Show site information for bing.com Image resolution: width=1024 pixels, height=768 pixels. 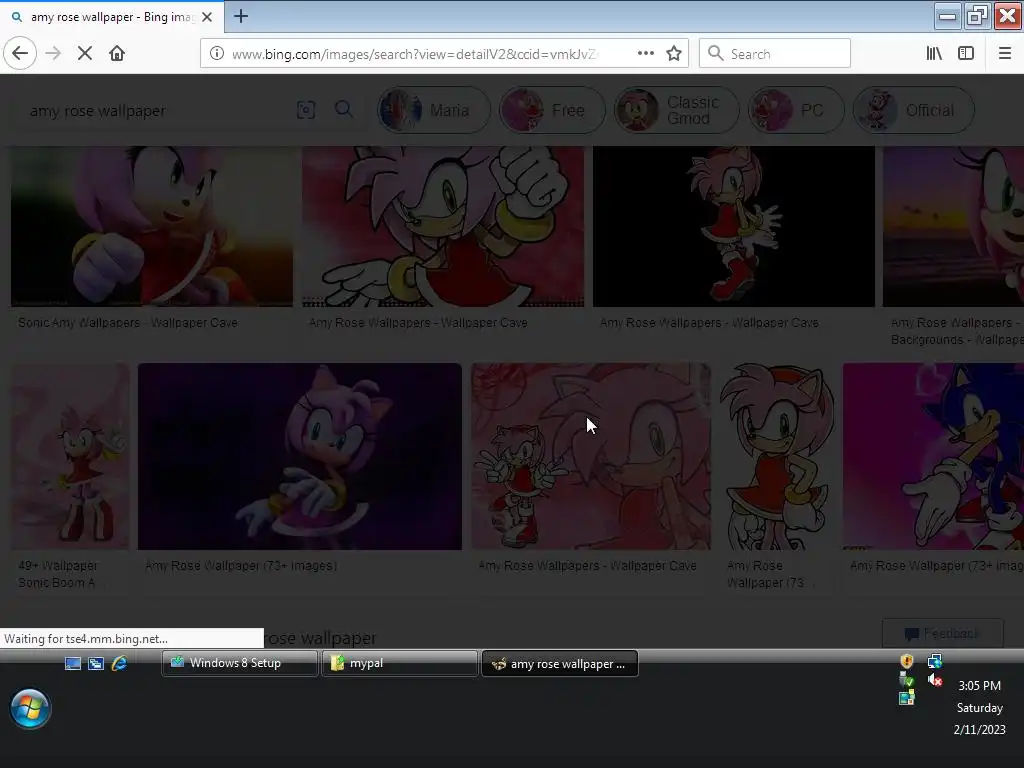pyautogui.click(x=216, y=54)
